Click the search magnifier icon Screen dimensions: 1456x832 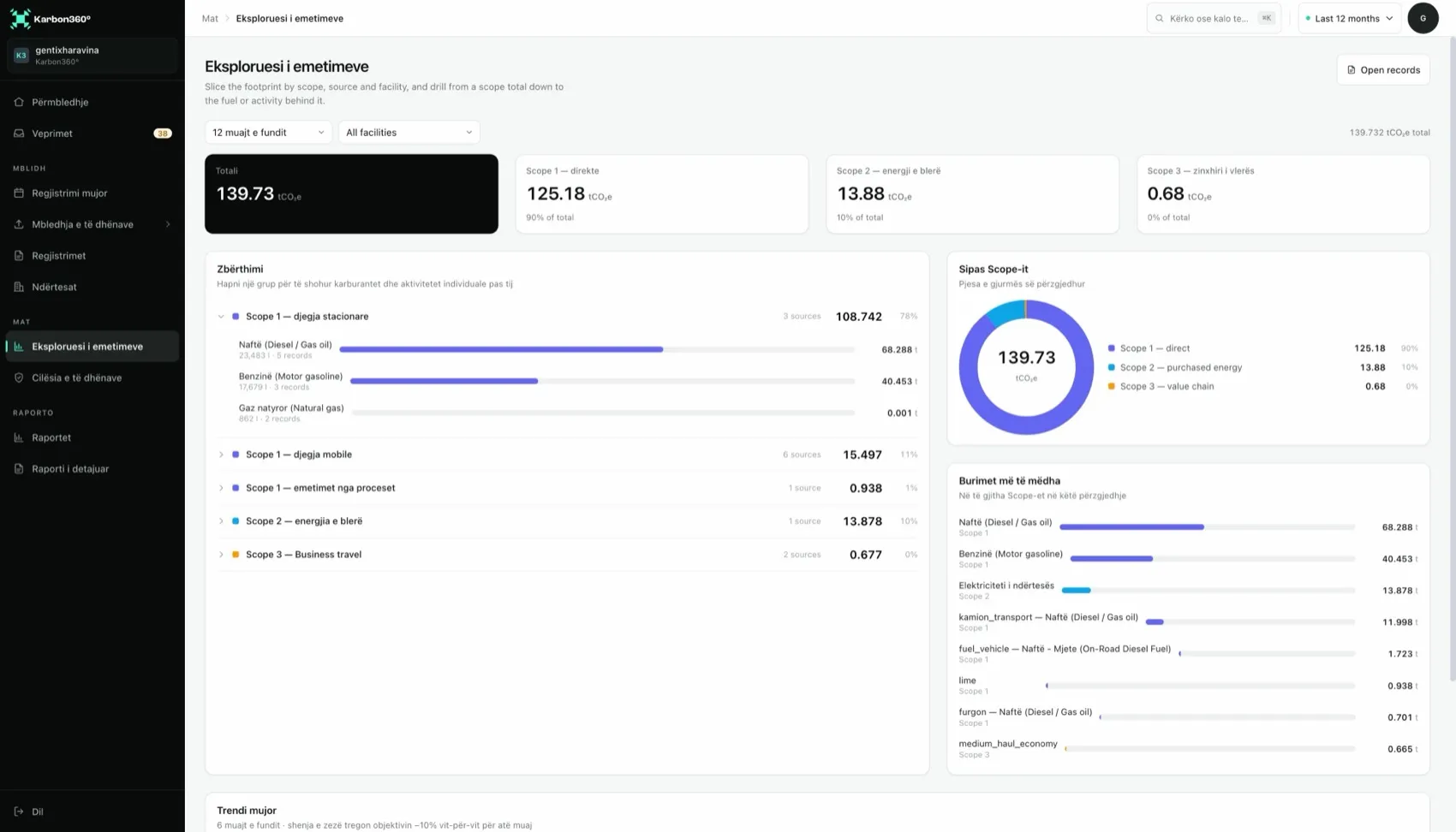[x=1160, y=18]
